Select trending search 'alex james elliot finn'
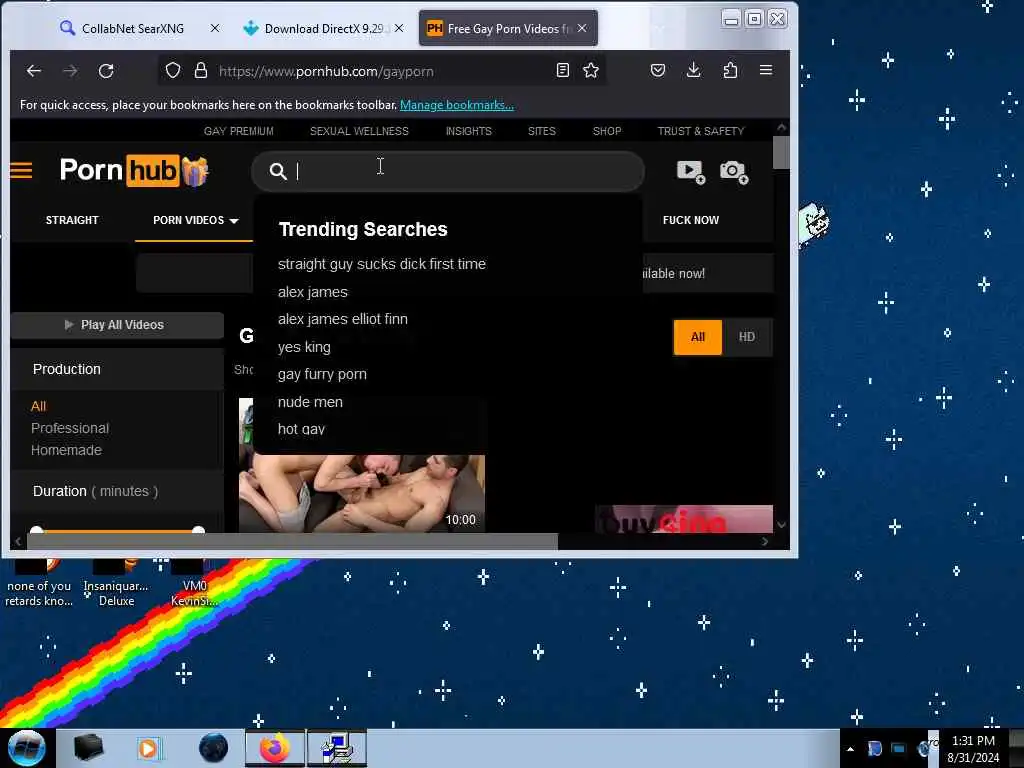Image resolution: width=1024 pixels, height=768 pixels. point(343,319)
